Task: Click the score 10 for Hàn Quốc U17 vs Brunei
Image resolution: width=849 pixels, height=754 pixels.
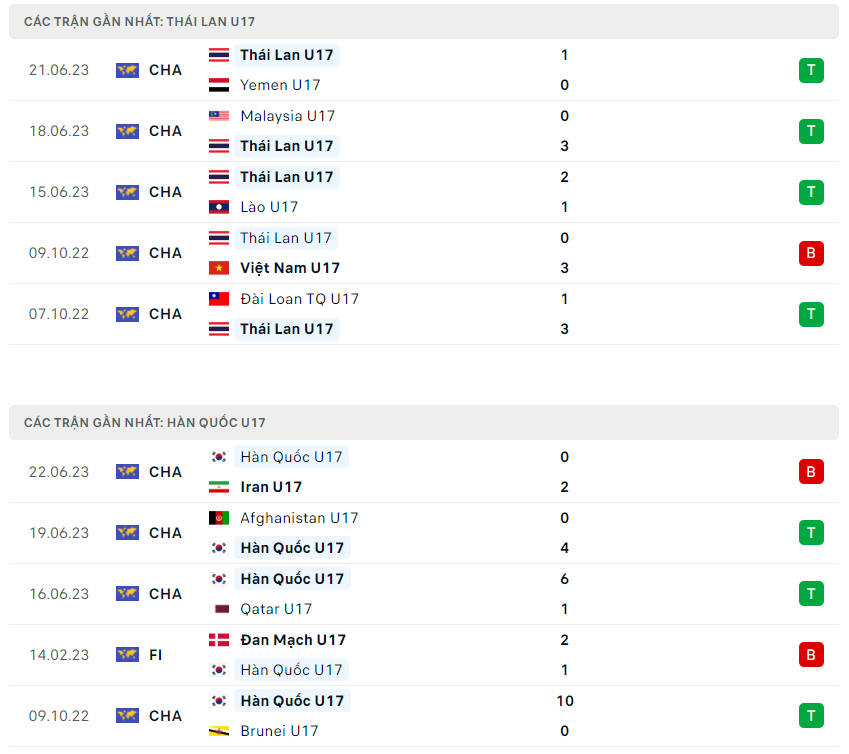Action: pos(565,701)
